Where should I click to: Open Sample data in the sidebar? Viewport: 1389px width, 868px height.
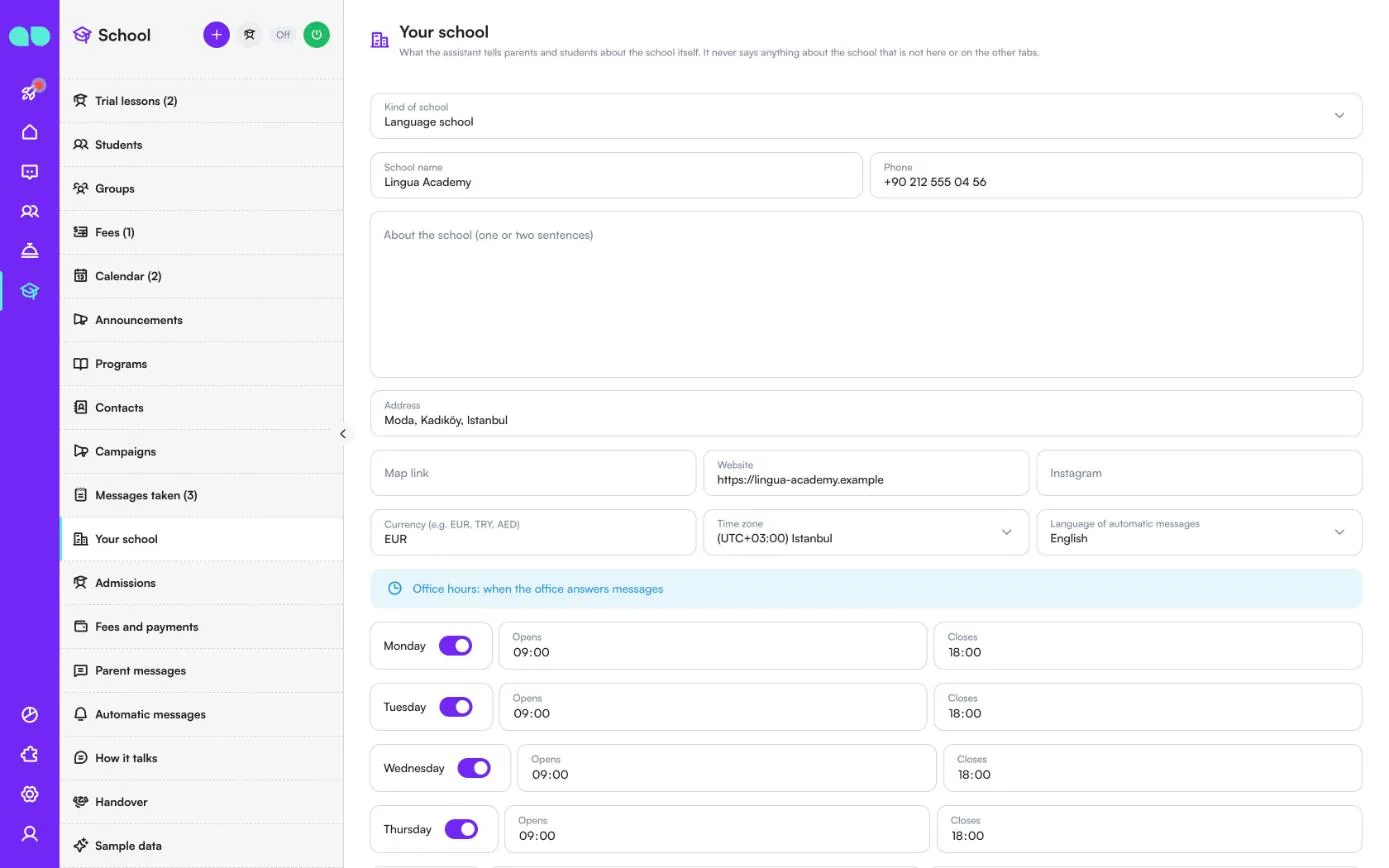201,846
